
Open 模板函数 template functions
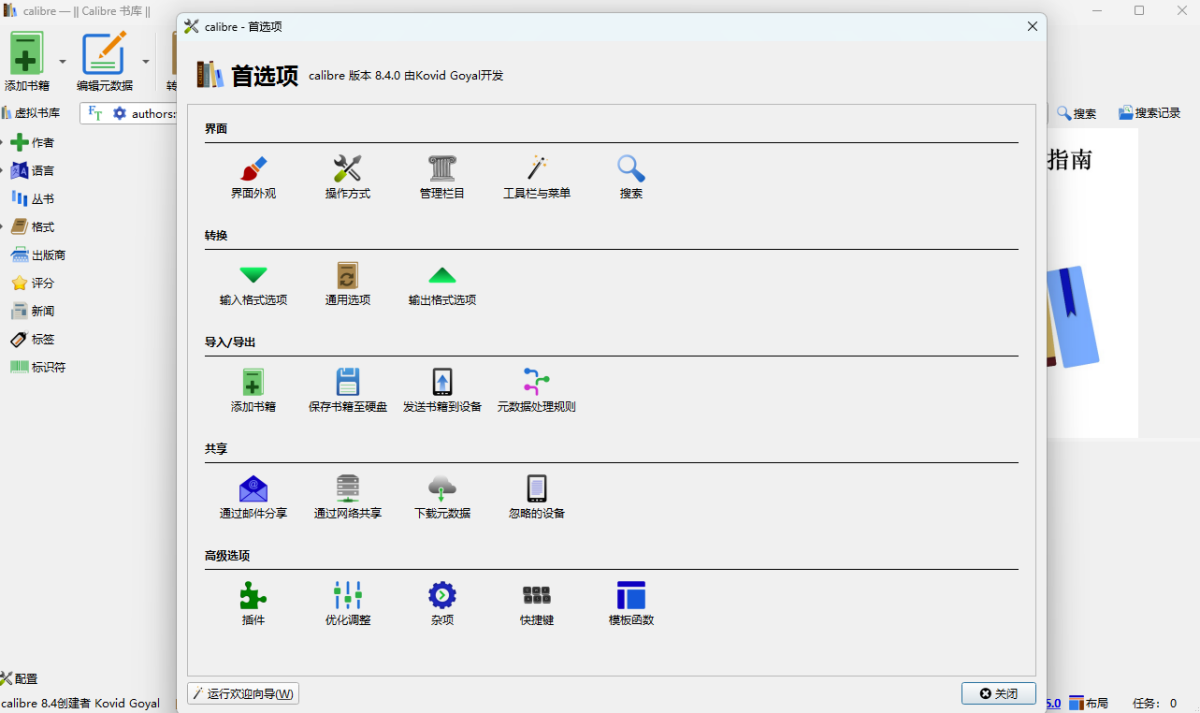(631, 603)
